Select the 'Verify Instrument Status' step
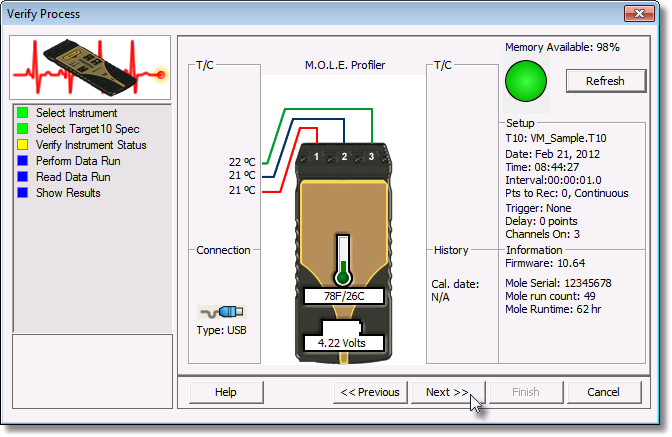This screenshot has height=437, width=672. click(91, 145)
